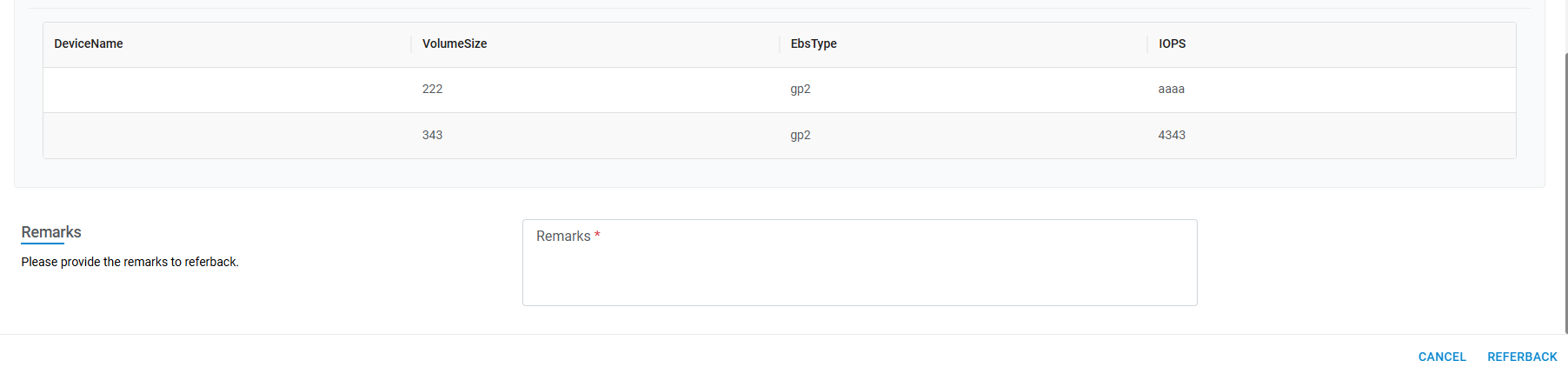
Task: Click column divider between DeviceName and VolumeSize
Action: click(x=411, y=43)
